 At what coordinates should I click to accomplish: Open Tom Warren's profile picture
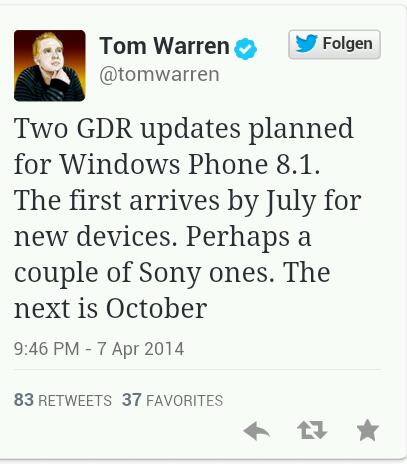click(x=50, y=65)
